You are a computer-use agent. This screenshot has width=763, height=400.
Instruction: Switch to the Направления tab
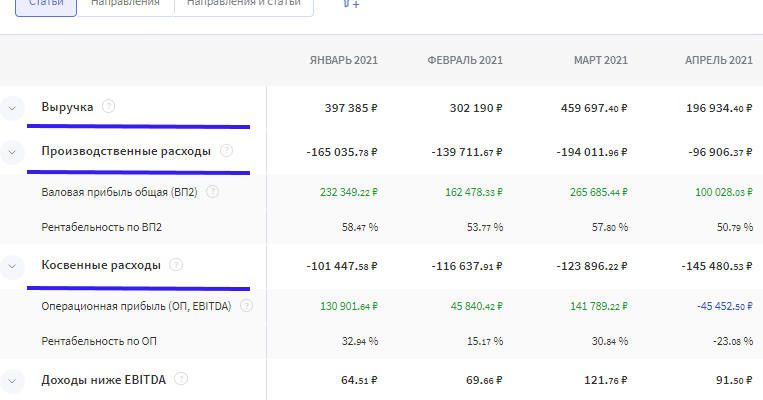tap(124, 5)
